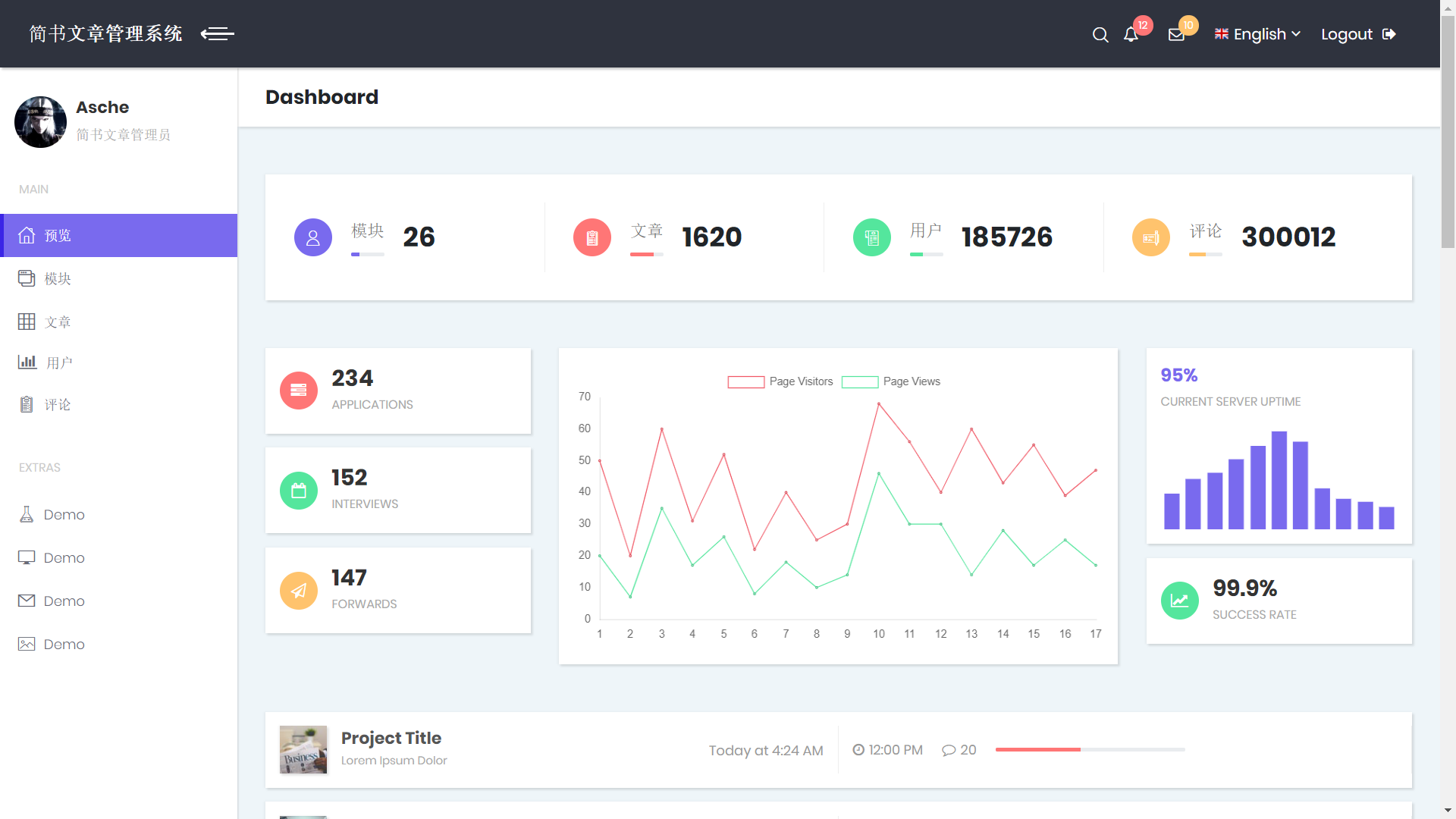Click the green Success Rate chart icon
Viewport: 1456px width, 819px height.
click(x=1179, y=601)
